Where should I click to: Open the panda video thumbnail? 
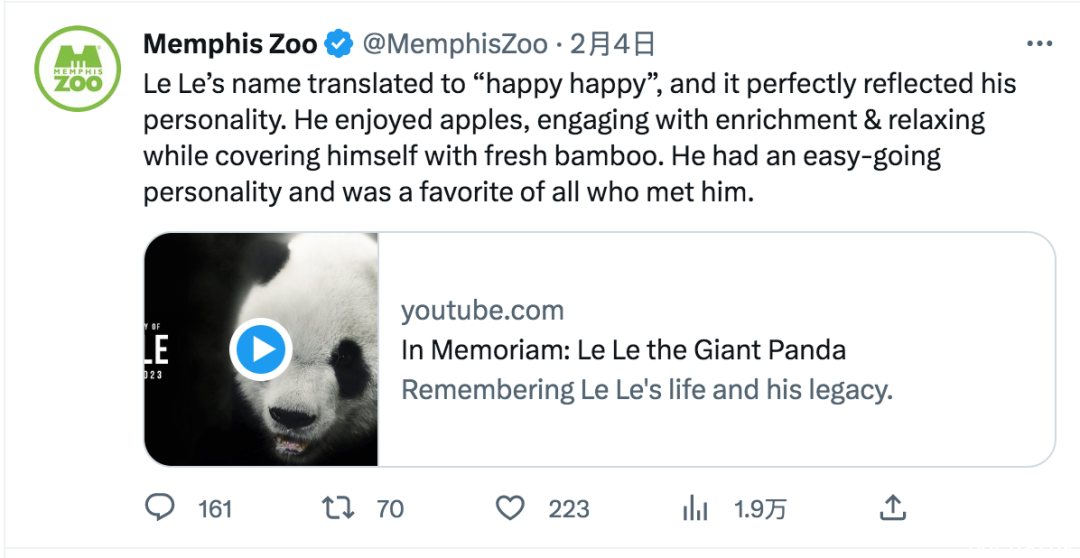pos(261,349)
